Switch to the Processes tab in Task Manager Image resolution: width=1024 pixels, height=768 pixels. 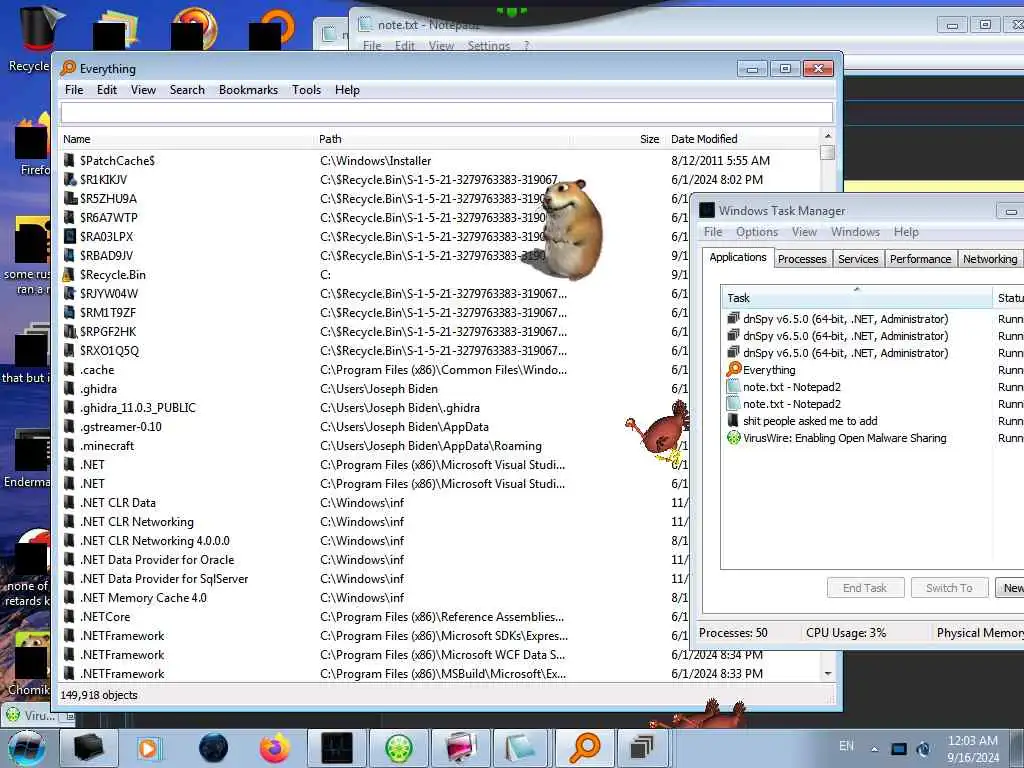pyautogui.click(x=802, y=259)
